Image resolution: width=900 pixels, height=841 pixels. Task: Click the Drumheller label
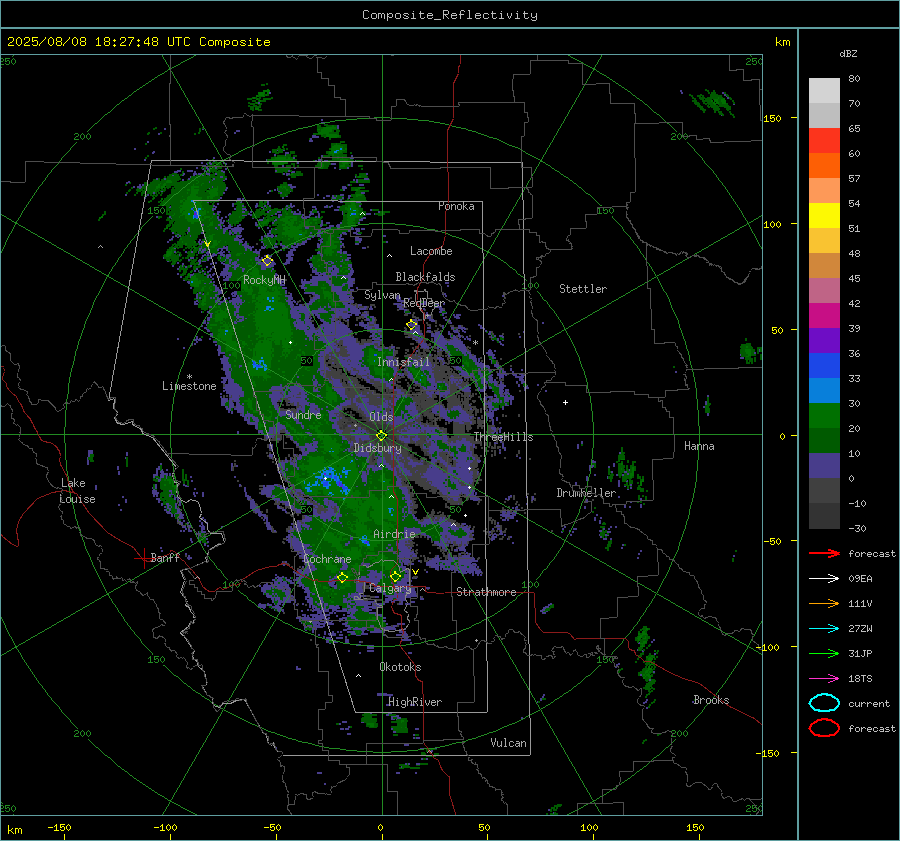586,493
